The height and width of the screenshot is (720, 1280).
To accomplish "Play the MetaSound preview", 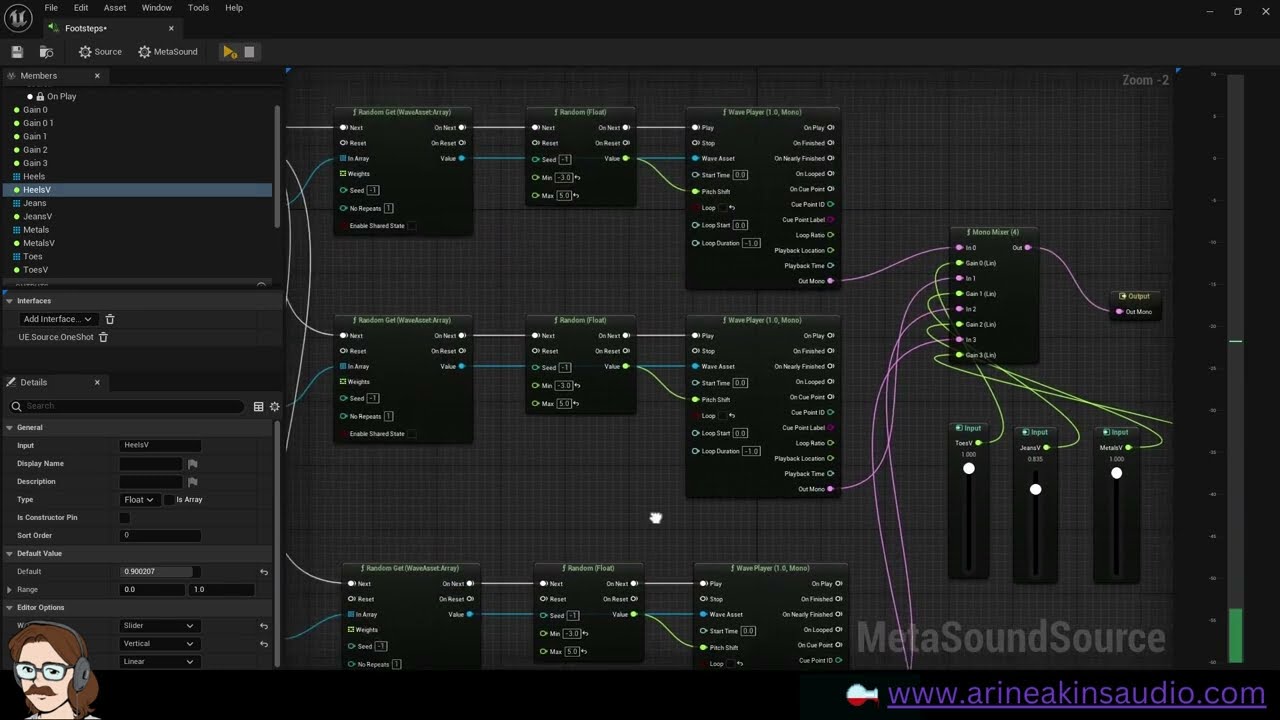I will (x=230, y=52).
